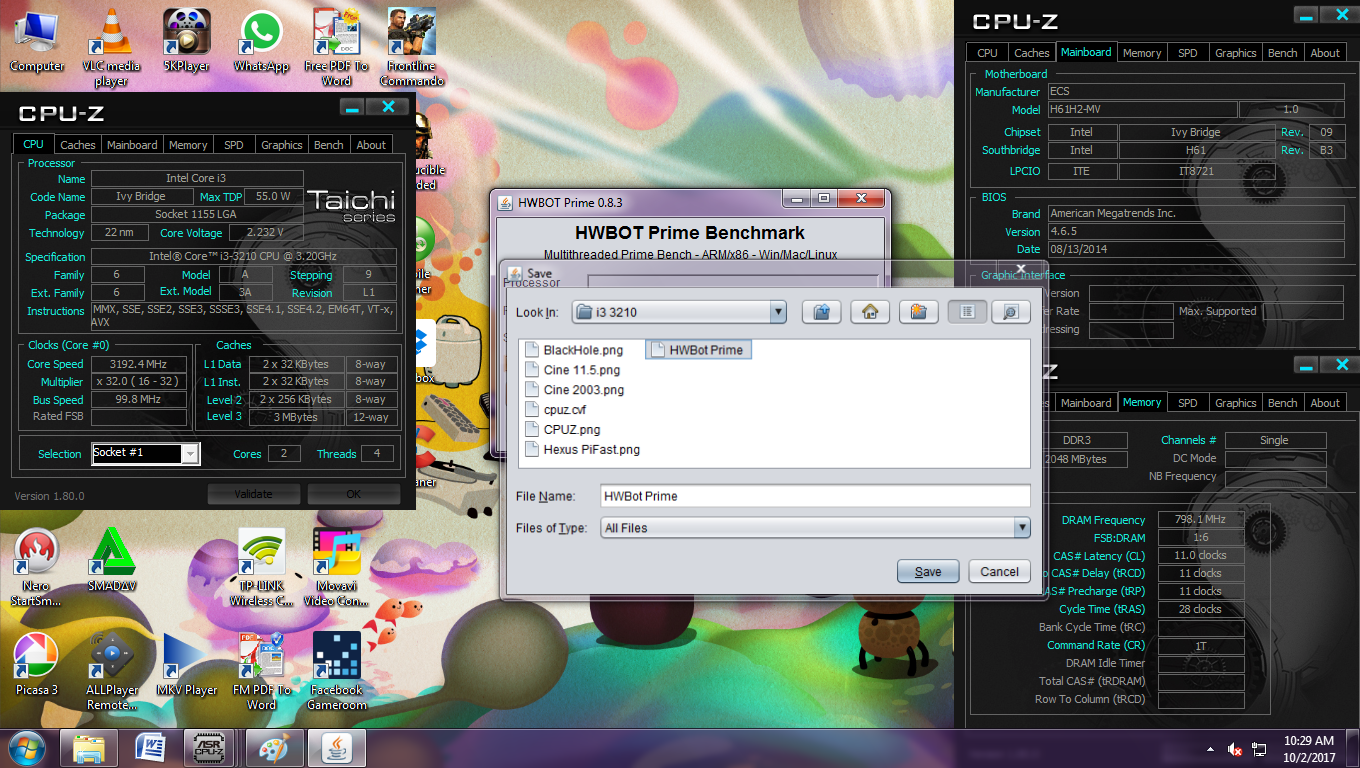Select Cine 2003.png in the file list
Viewport: 1360px width, 768px height.
(x=574, y=390)
